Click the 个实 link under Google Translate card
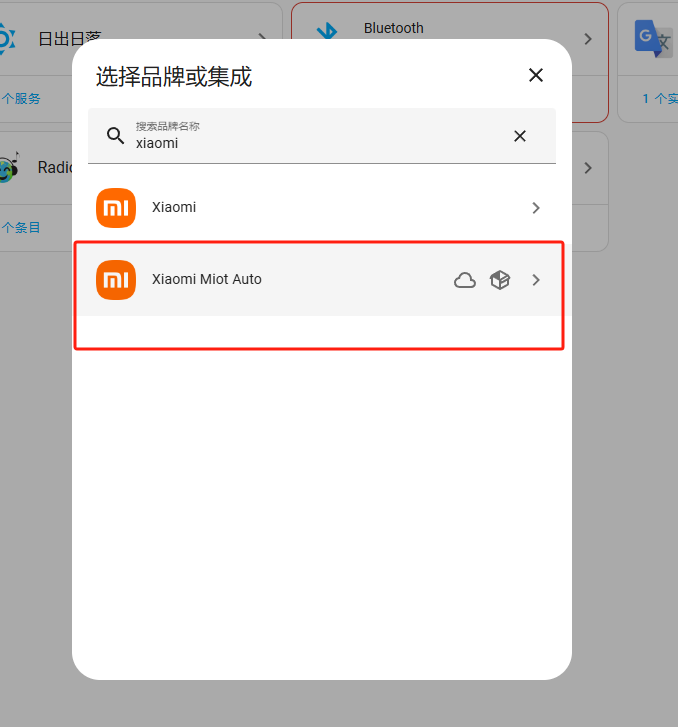The image size is (678, 727). 660,98
